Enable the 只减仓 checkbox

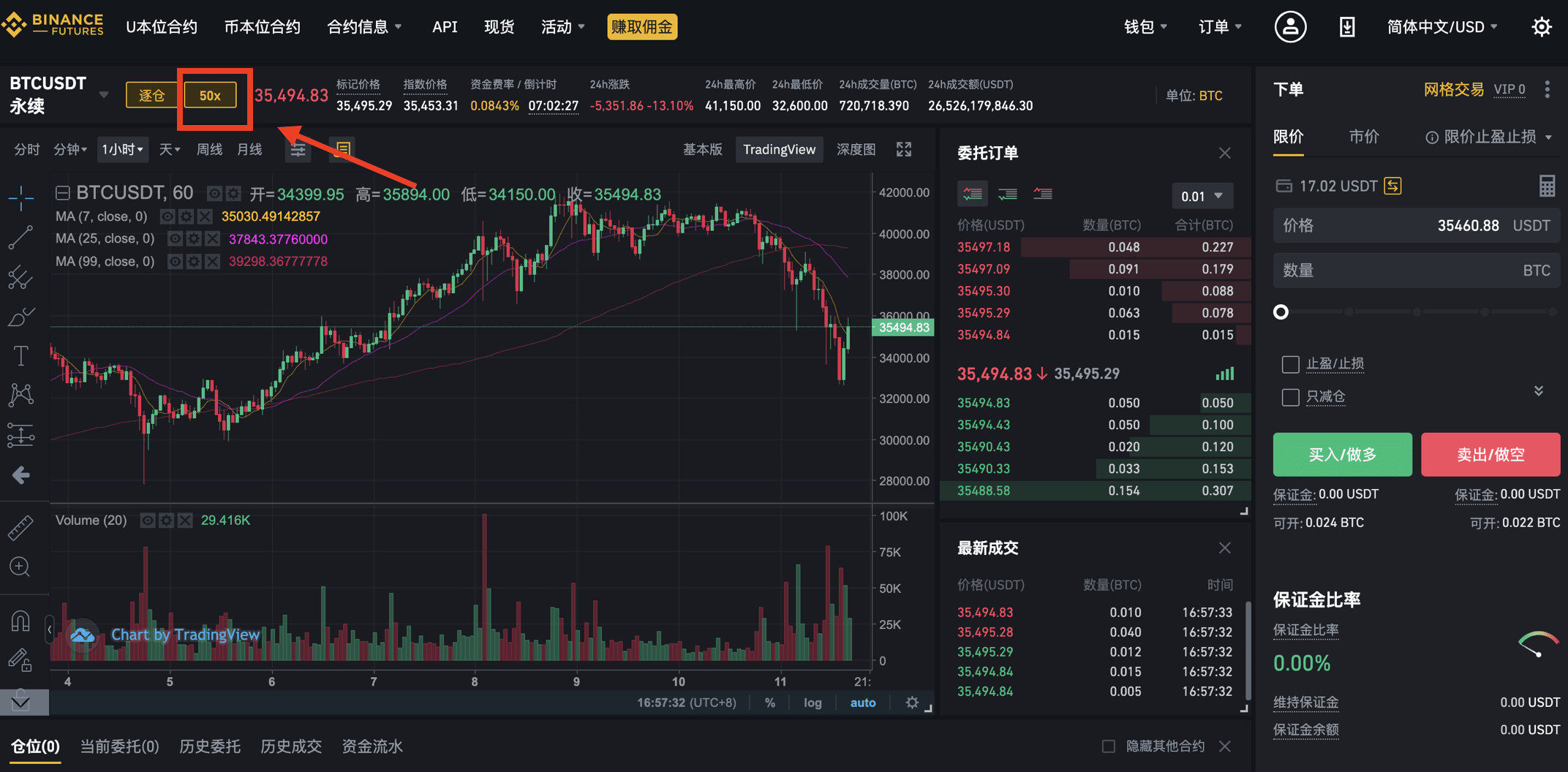coord(1291,397)
